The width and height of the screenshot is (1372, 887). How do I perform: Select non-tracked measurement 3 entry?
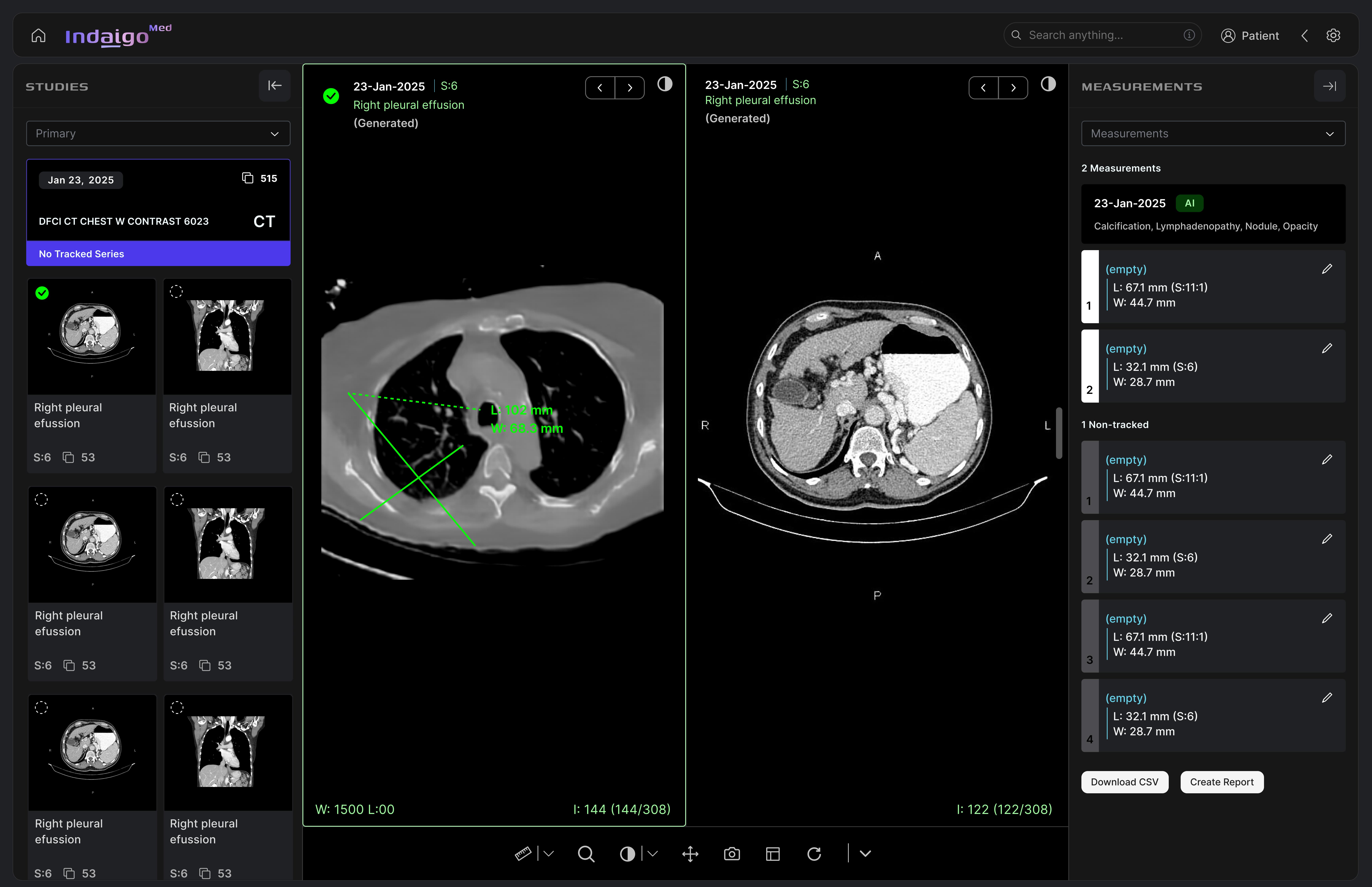[1213, 636]
